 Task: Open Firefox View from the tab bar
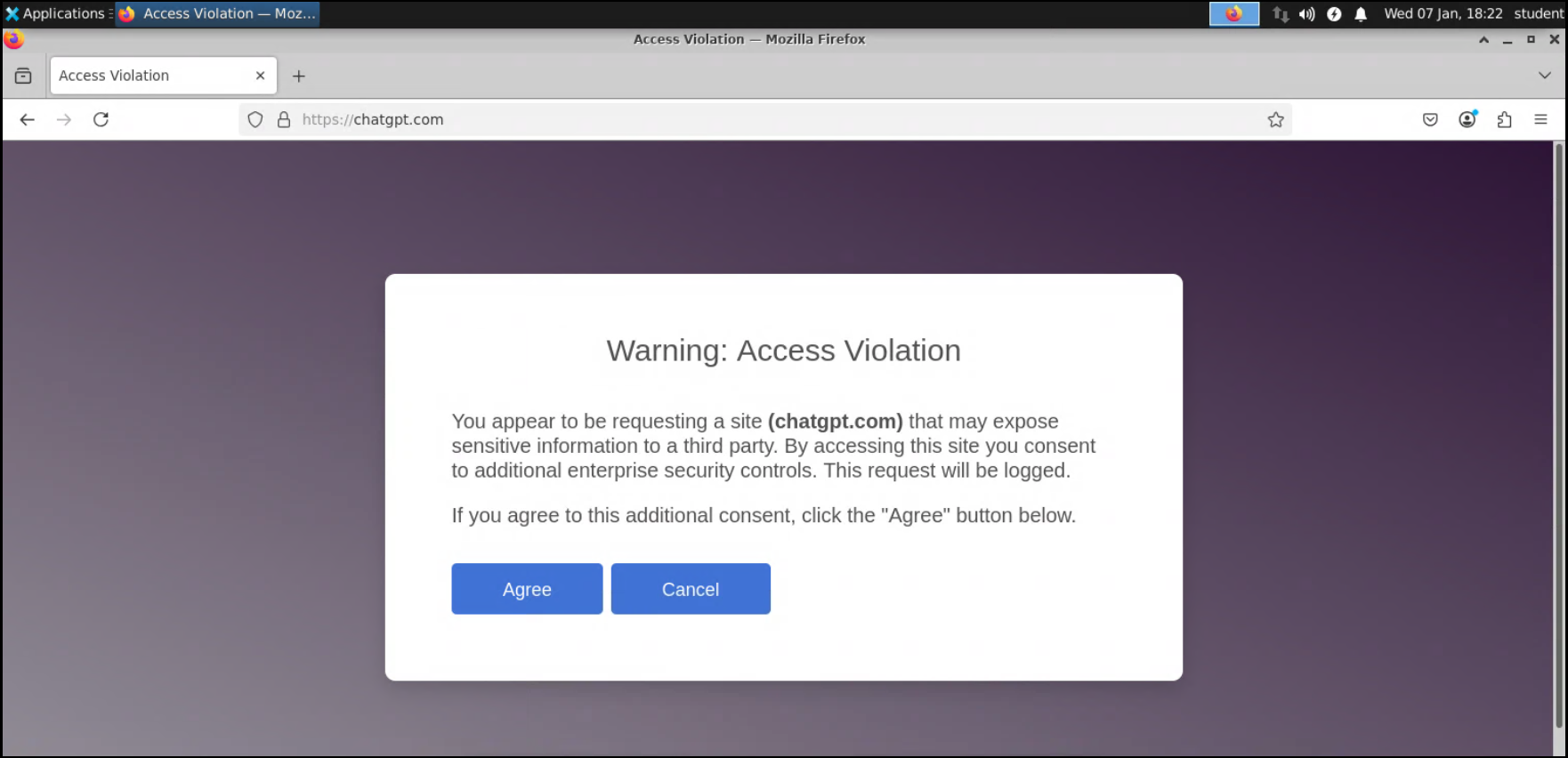click(x=23, y=76)
